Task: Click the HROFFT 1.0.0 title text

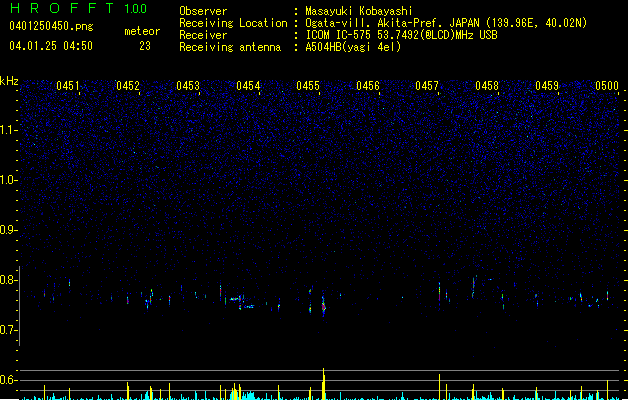Action: [x=79, y=8]
